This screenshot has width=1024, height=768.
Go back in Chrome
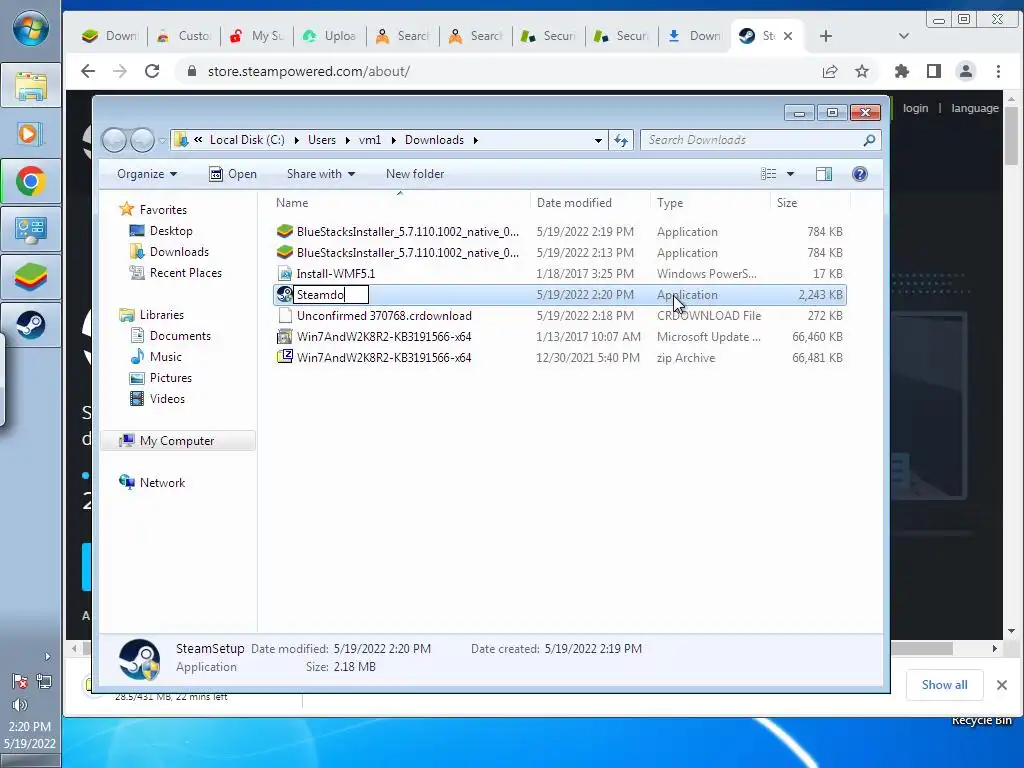(x=88, y=71)
